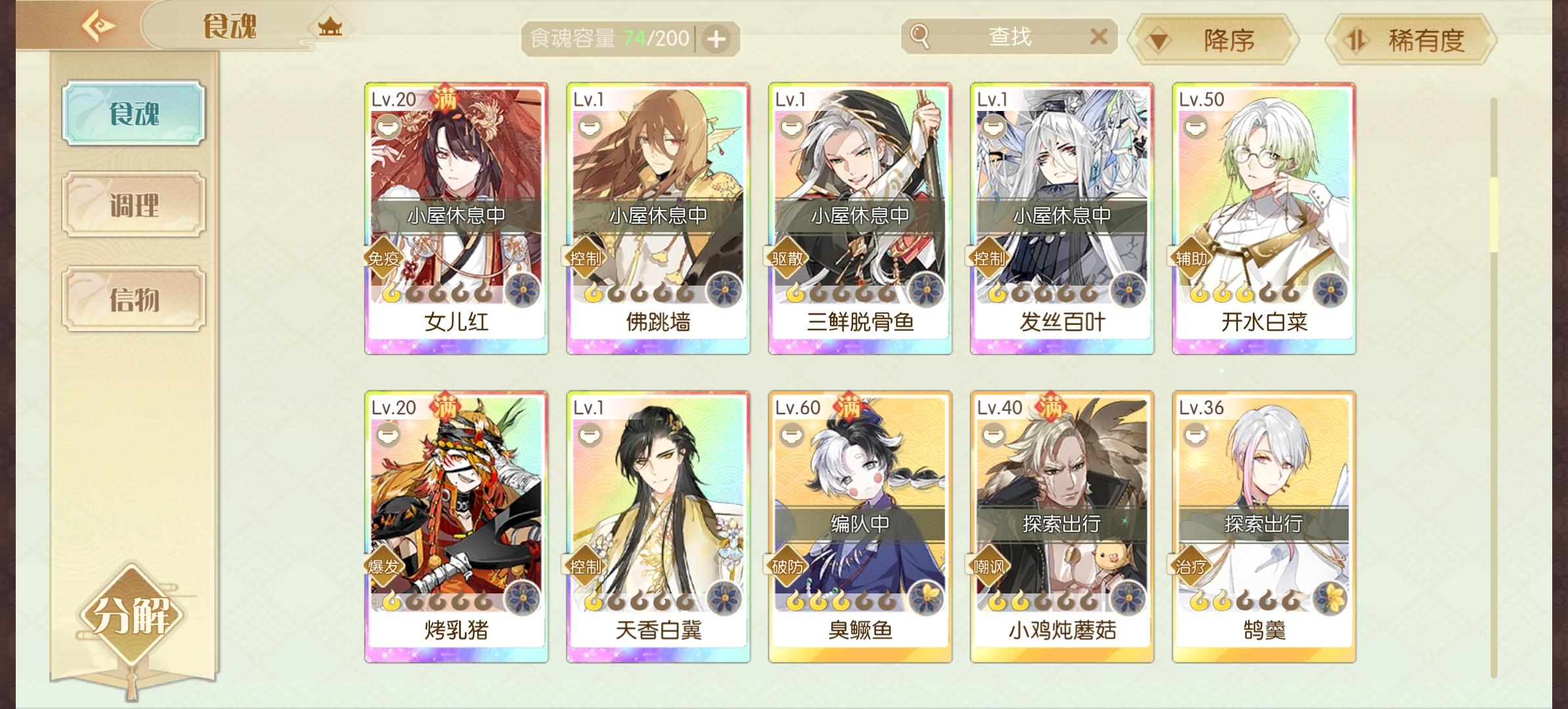1568x709 pixels.
Task: Select the 食魂 side tab
Action: [x=134, y=114]
